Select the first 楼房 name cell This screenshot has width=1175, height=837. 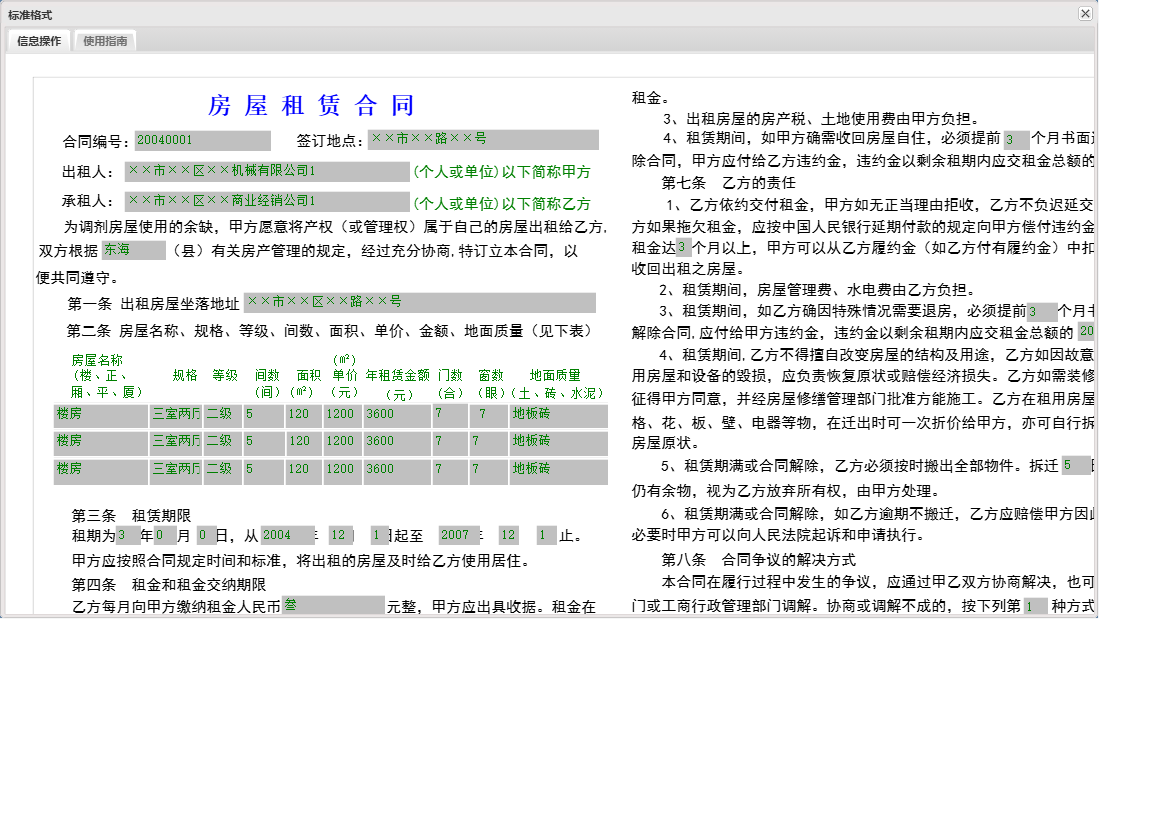(x=100, y=416)
